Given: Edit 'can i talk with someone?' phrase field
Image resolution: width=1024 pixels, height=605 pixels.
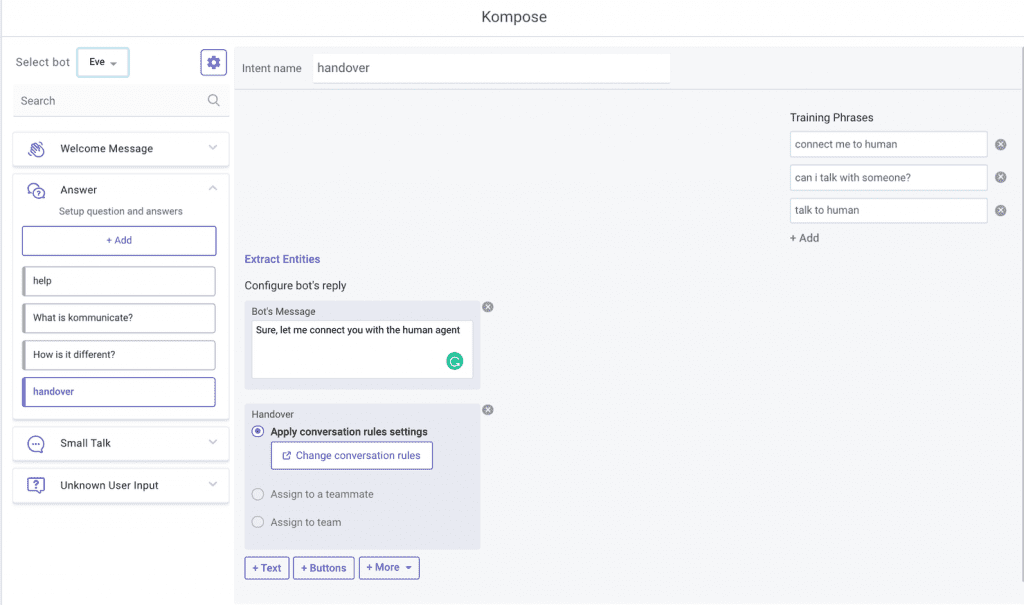Looking at the screenshot, I should pyautogui.click(x=888, y=177).
